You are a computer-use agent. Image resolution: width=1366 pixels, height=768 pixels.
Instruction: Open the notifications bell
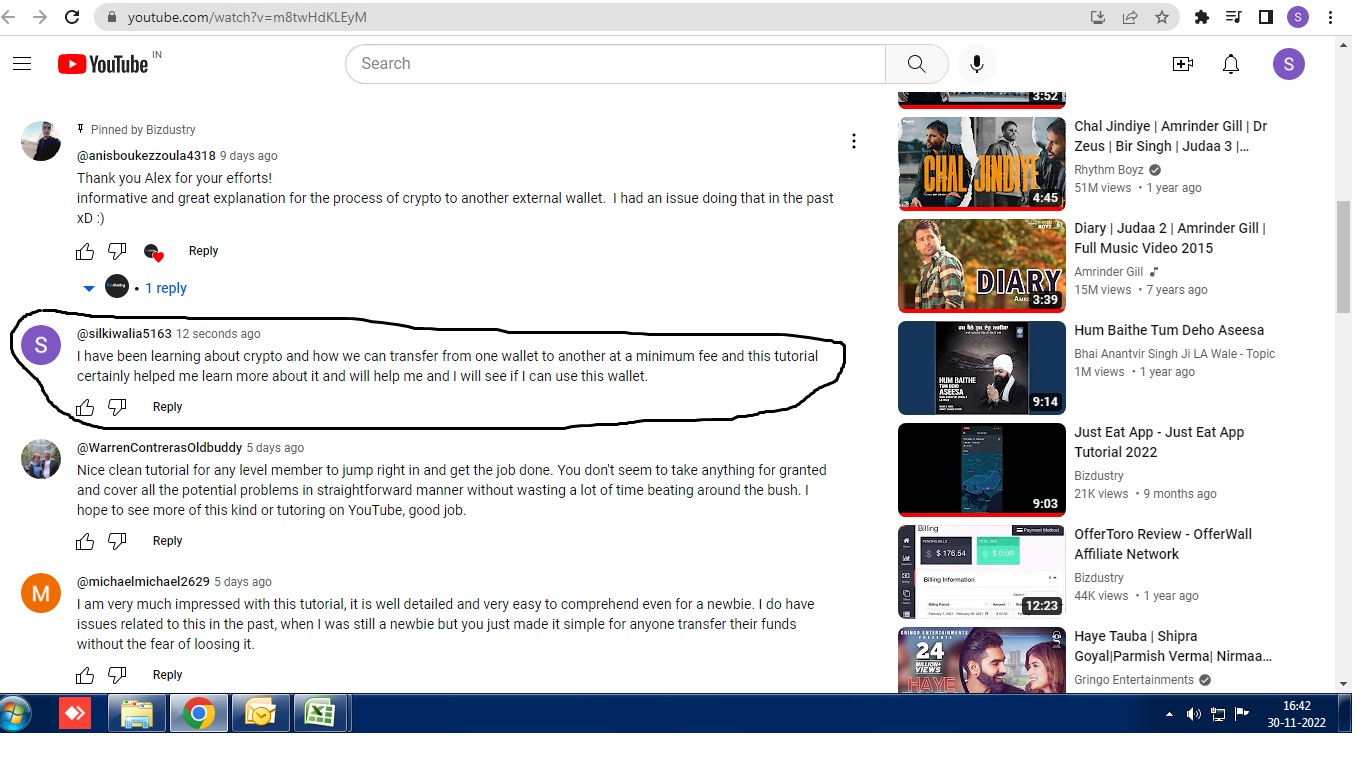tap(1231, 64)
